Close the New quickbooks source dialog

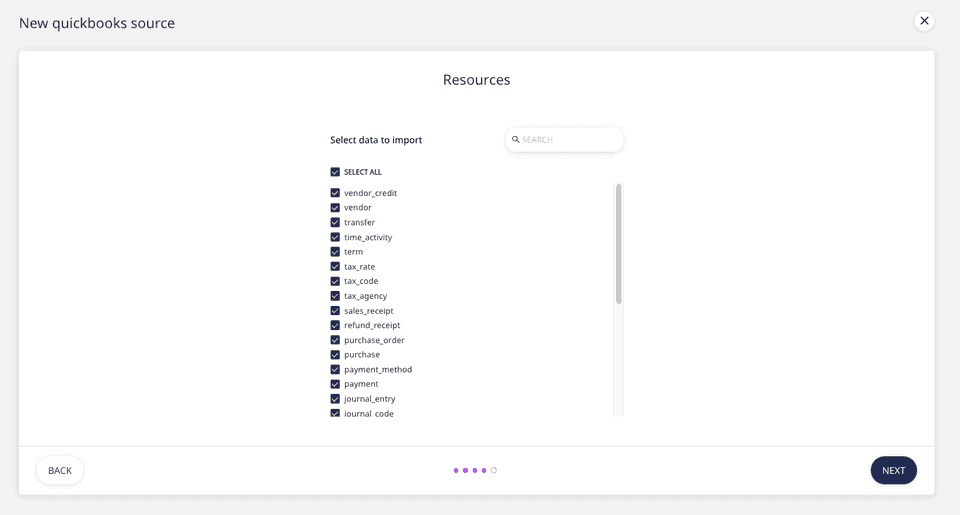924,21
